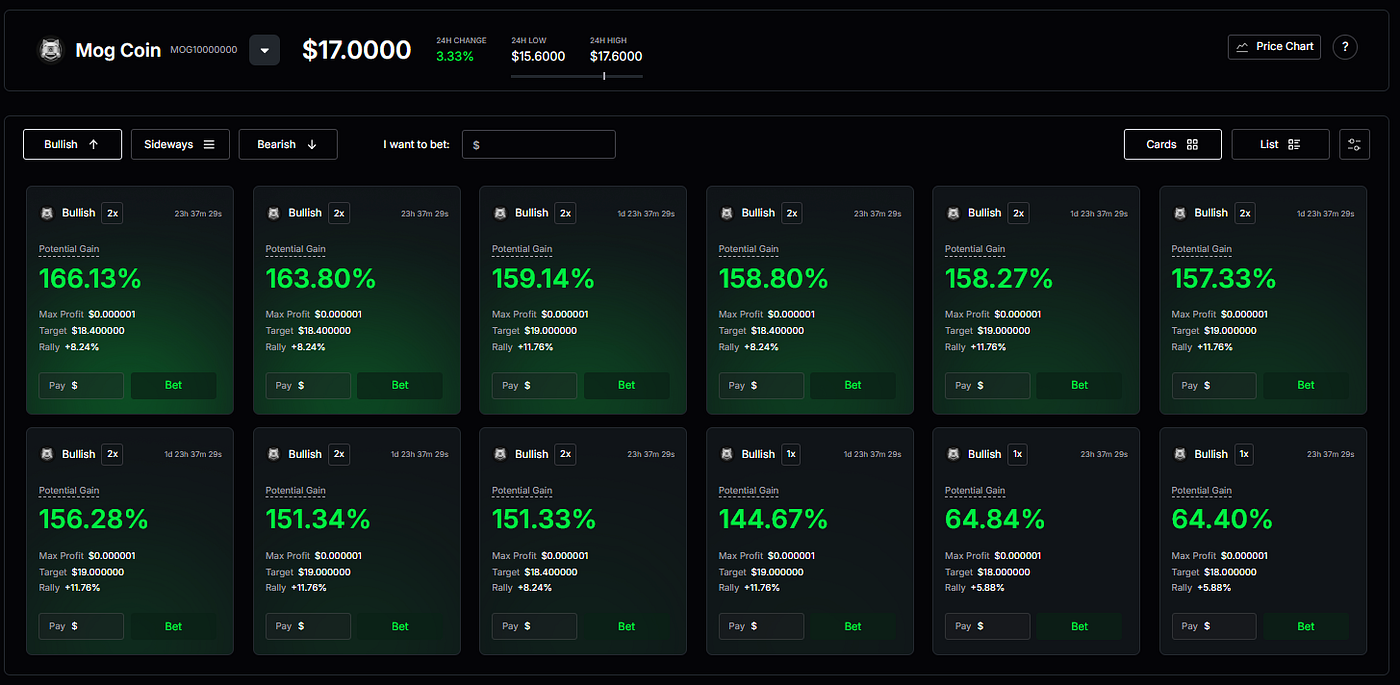
Task: Click the 1x badge on the 64.84% card
Action: (1018, 454)
